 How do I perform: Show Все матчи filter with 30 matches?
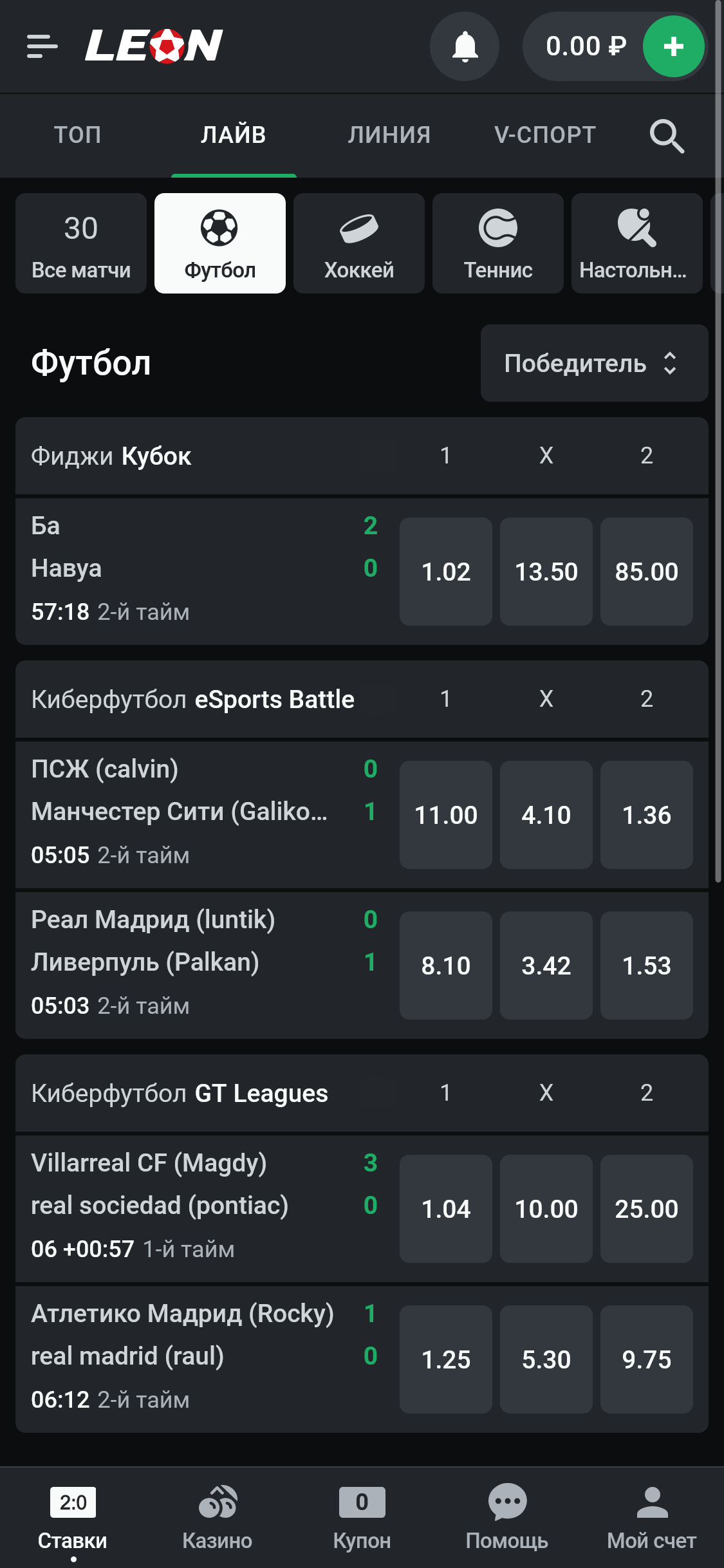tap(81, 243)
